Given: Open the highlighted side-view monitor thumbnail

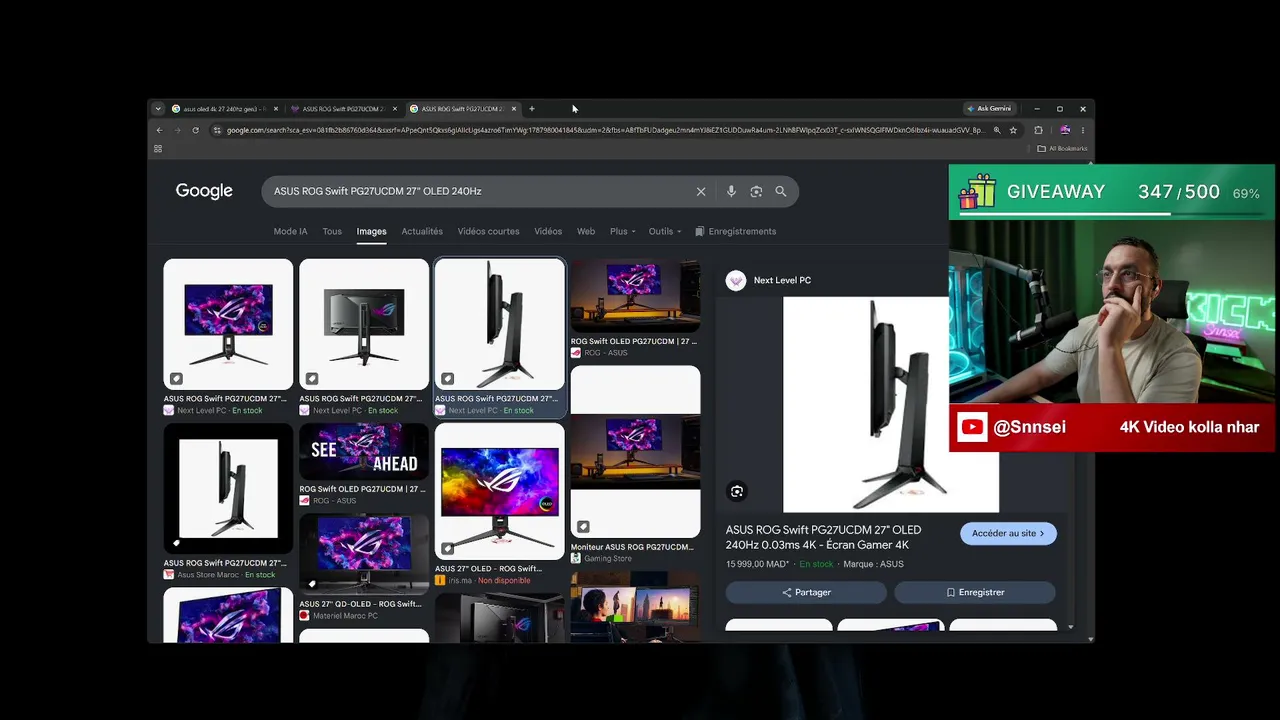Looking at the screenshot, I should coord(500,324).
